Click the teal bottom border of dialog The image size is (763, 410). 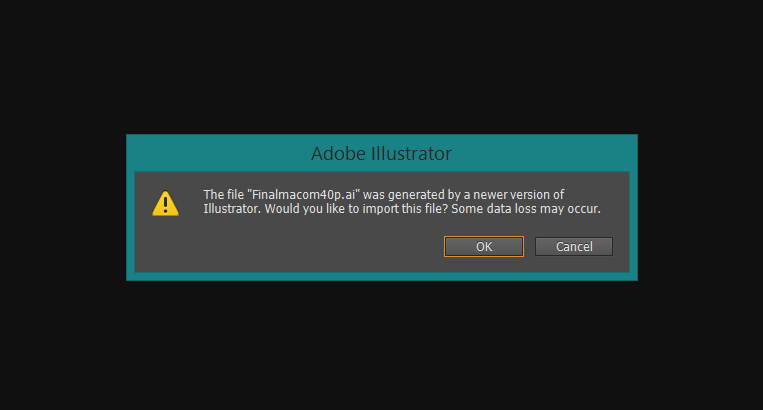coord(381,276)
